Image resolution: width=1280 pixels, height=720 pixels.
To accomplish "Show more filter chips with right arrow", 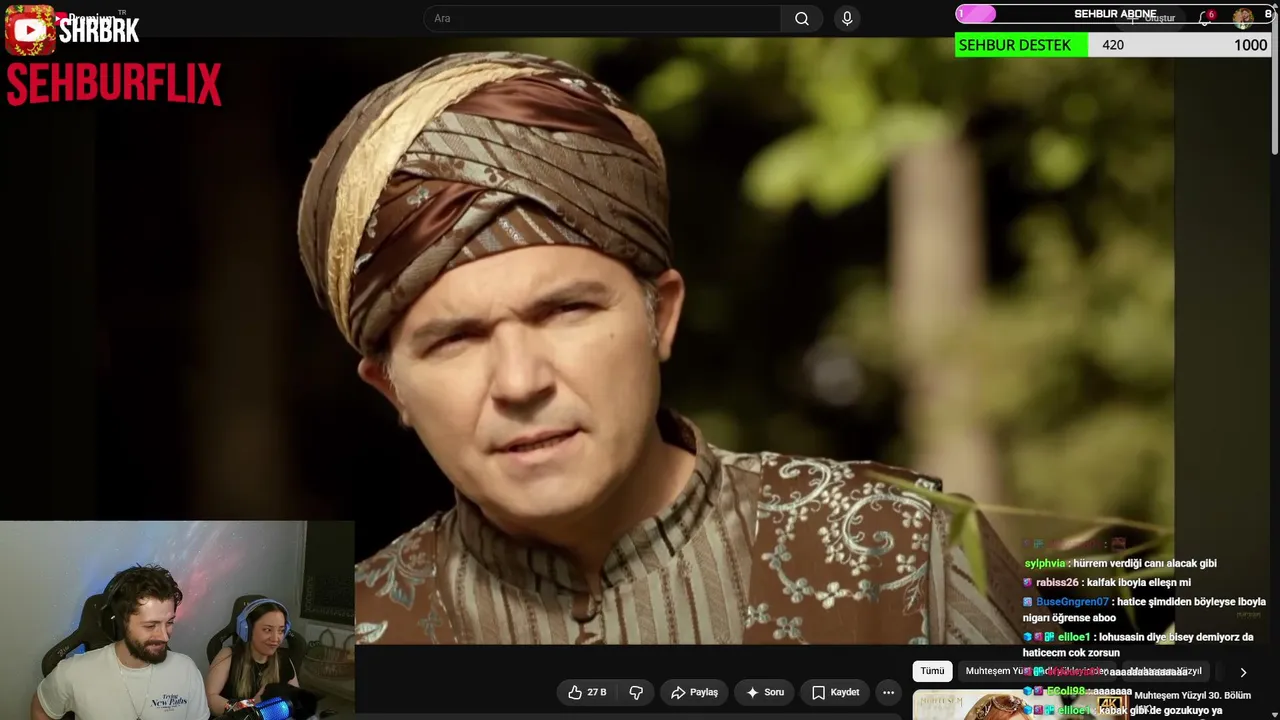I will tap(1243, 672).
